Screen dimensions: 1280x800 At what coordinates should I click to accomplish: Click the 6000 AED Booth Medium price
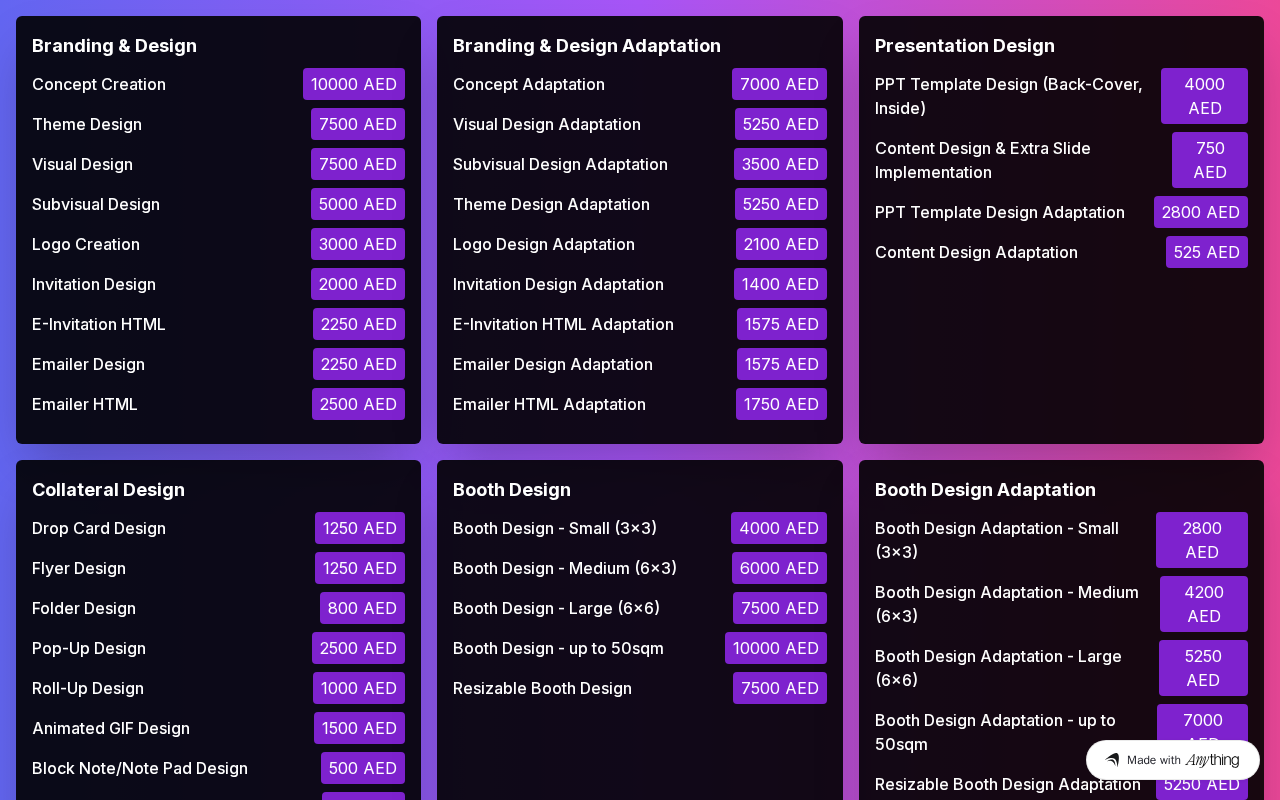(x=779, y=568)
